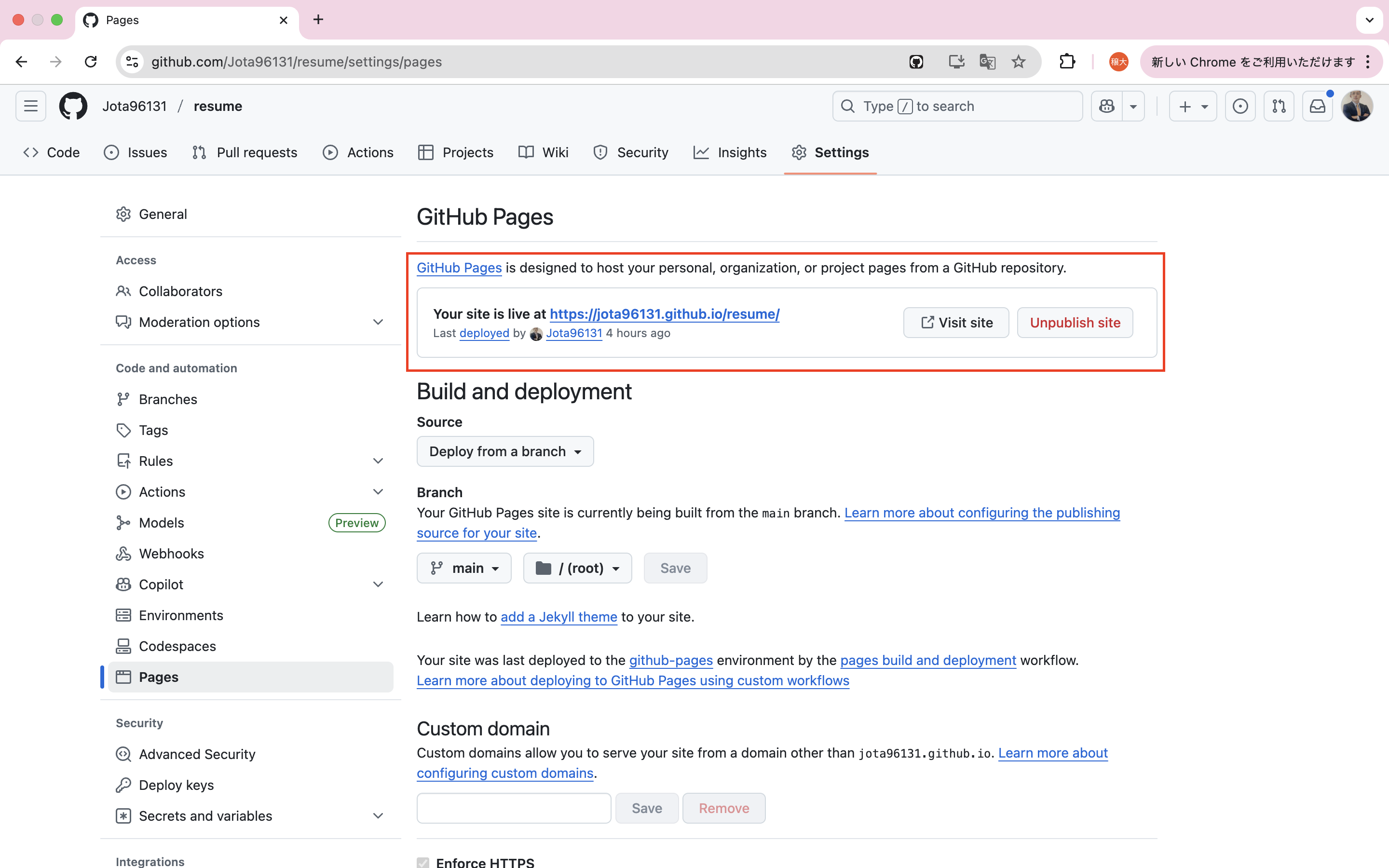The height and width of the screenshot is (868, 1389).
Task: Bookmark this page with the star icon
Action: [x=1018, y=61]
